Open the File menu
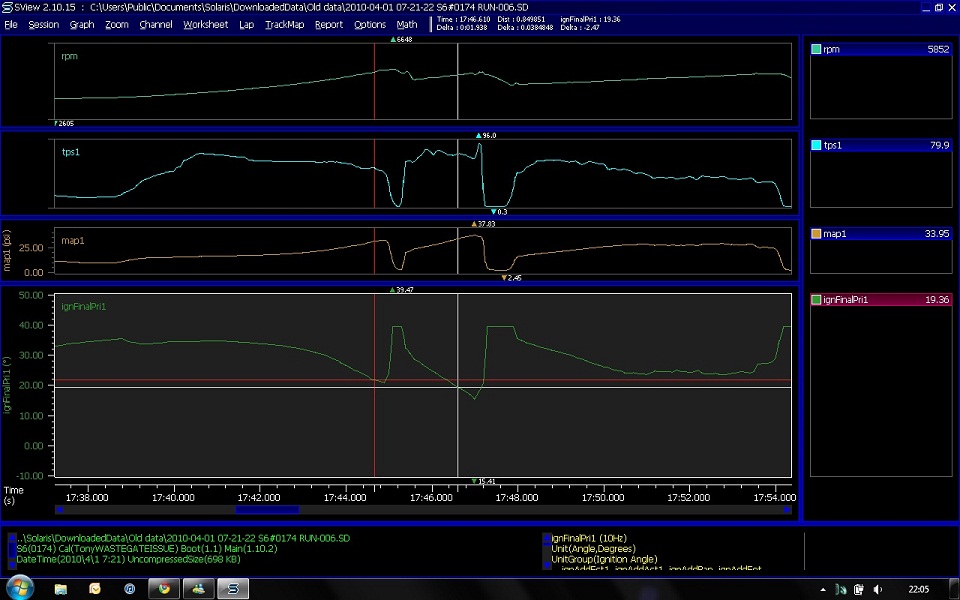 (x=11, y=24)
